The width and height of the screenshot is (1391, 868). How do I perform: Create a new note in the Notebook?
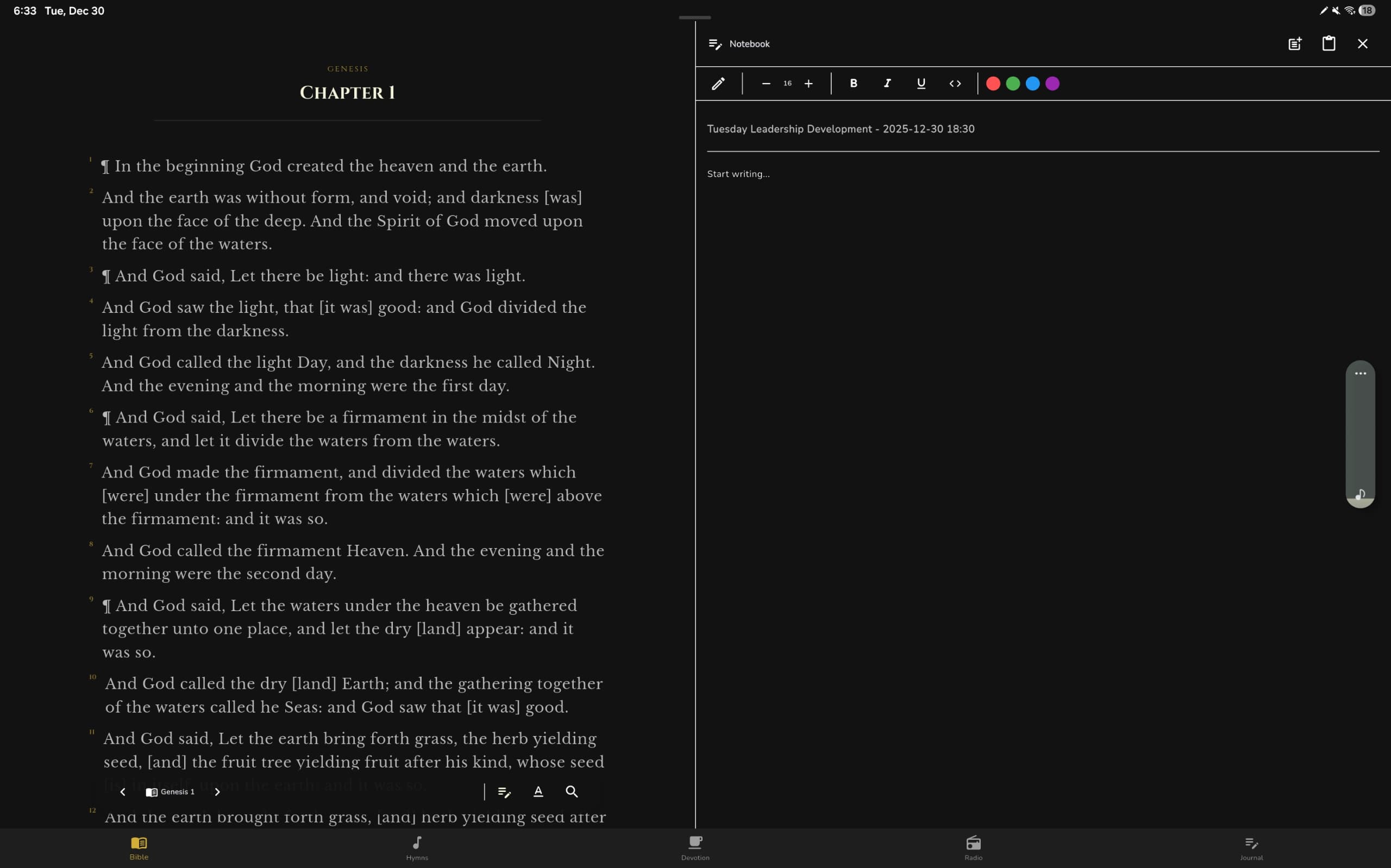coord(1295,43)
